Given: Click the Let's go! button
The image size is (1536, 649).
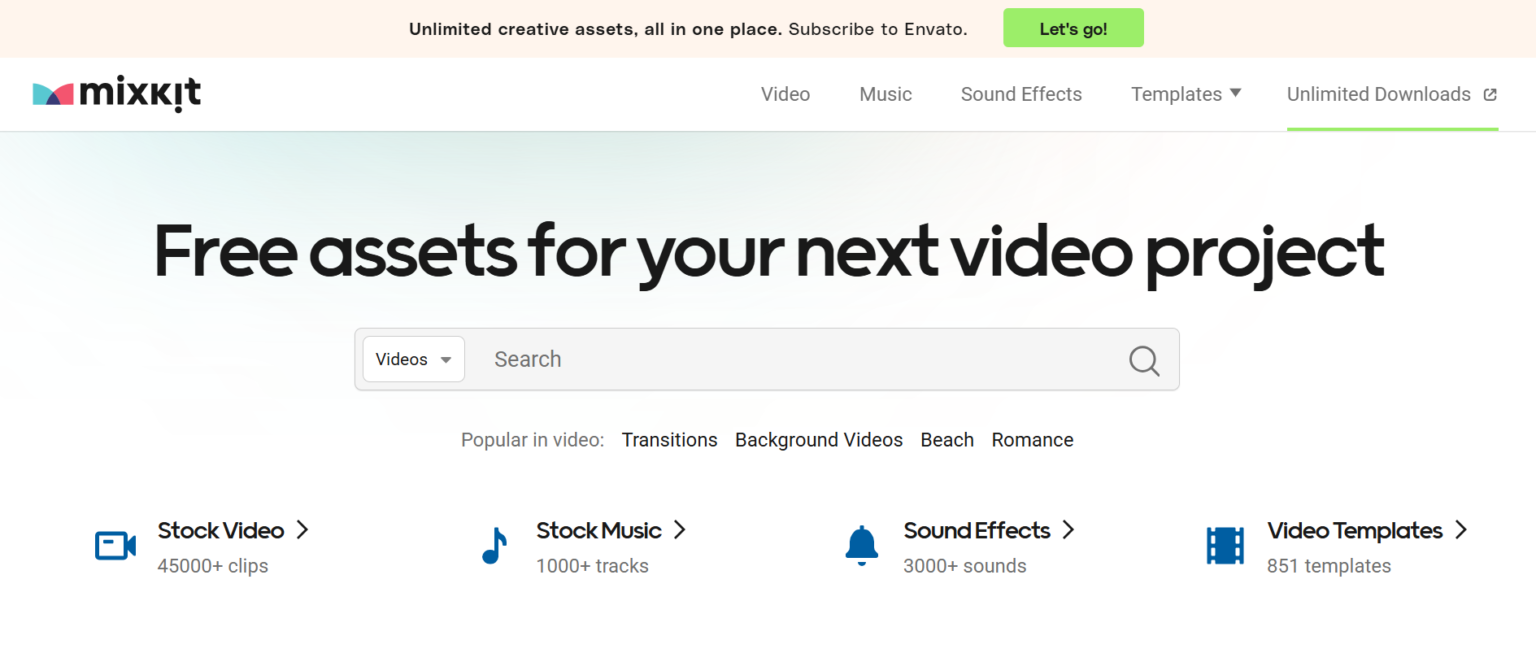Looking at the screenshot, I should (1073, 29).
